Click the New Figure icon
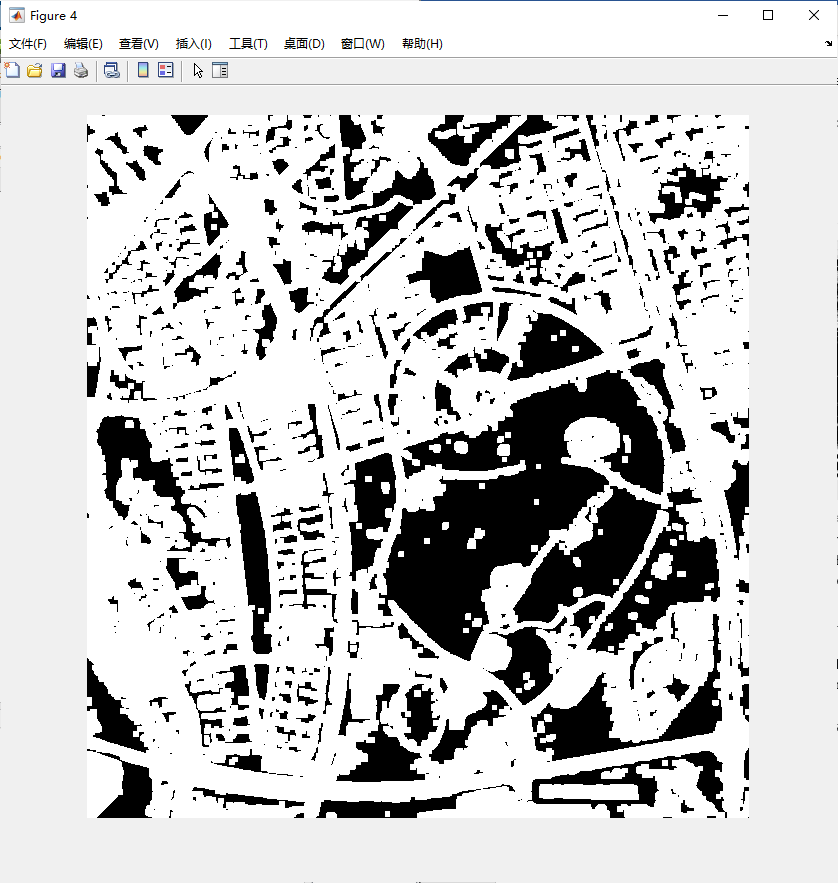838x883 pixels. coord(13,70)
